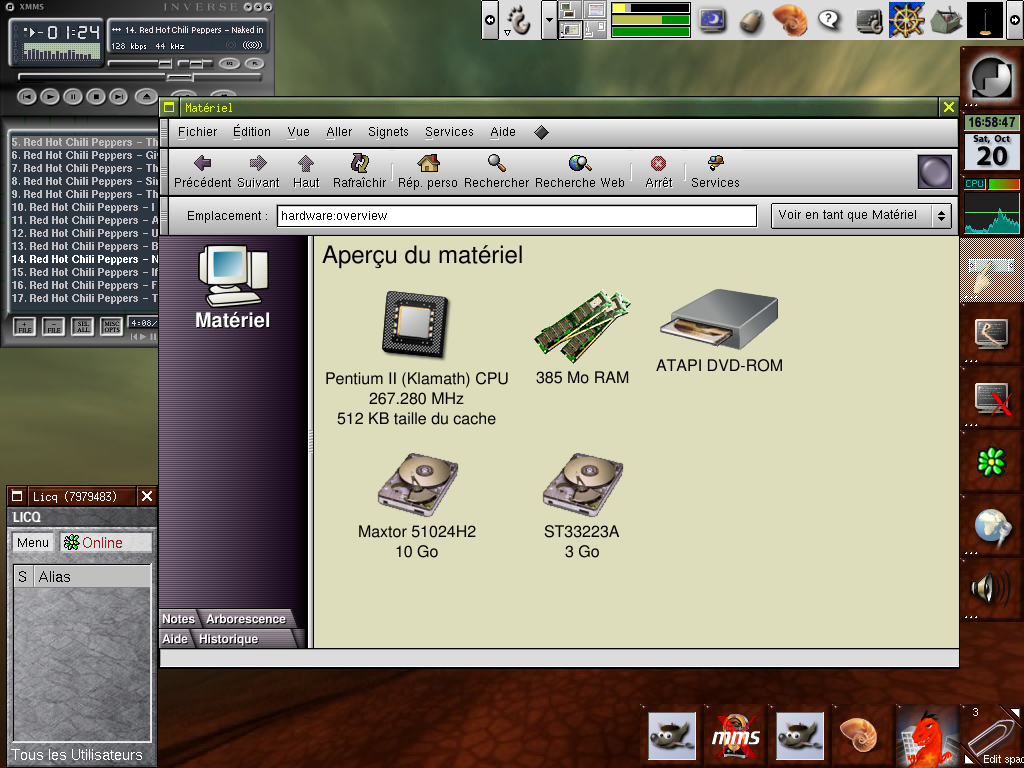Viewport: 1024px width, 768px height.
Task: Open the Édition menu
Action: [x=251, y=132]
